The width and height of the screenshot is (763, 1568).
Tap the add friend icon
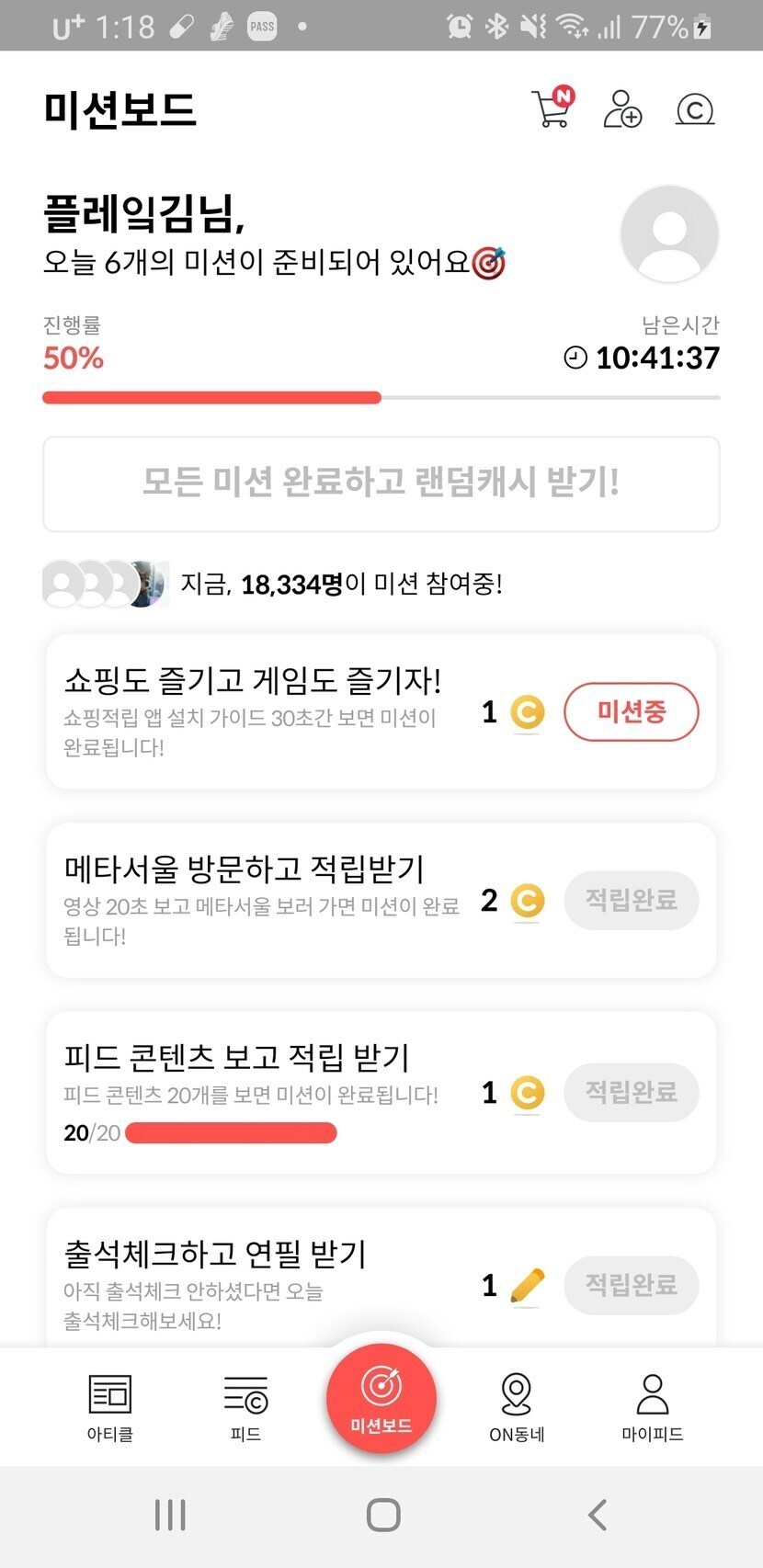coord(622,108)
